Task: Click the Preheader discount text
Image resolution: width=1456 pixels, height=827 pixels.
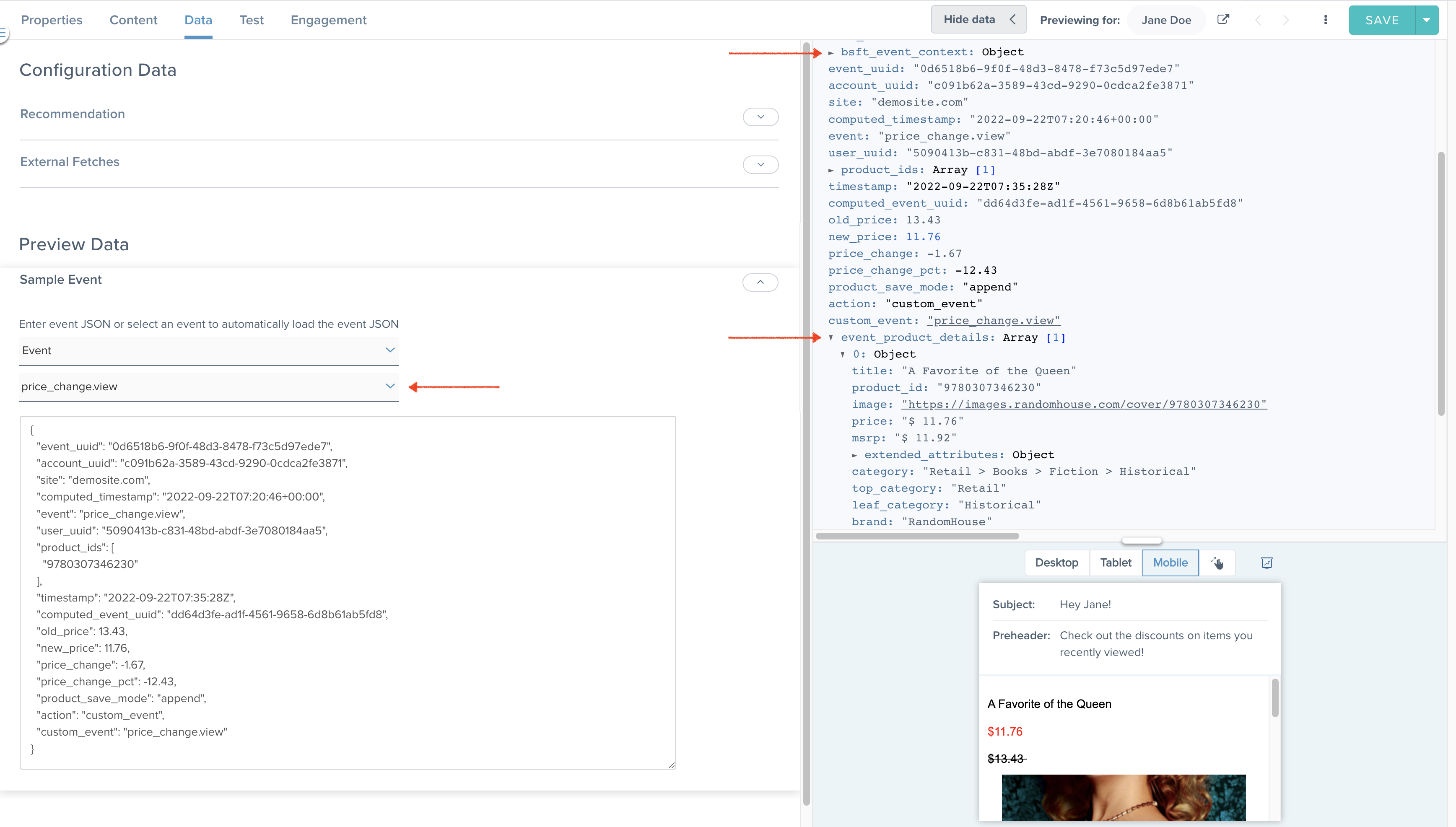Action: coord(1156,643)
